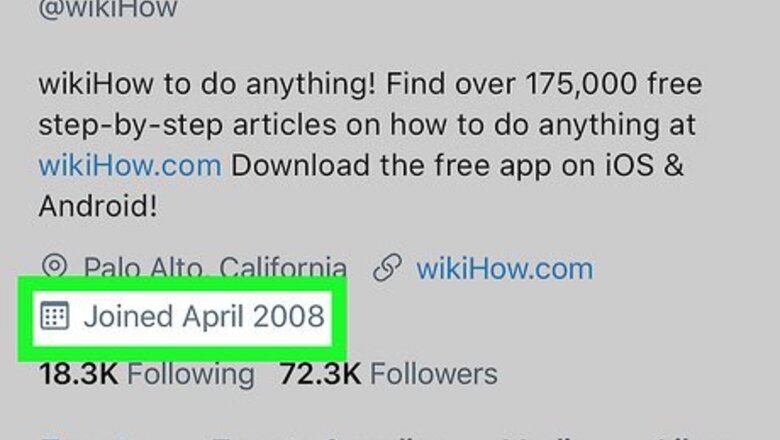
Task: Open the wikiHow.com link in the bio
Action: tap(129, 165)
